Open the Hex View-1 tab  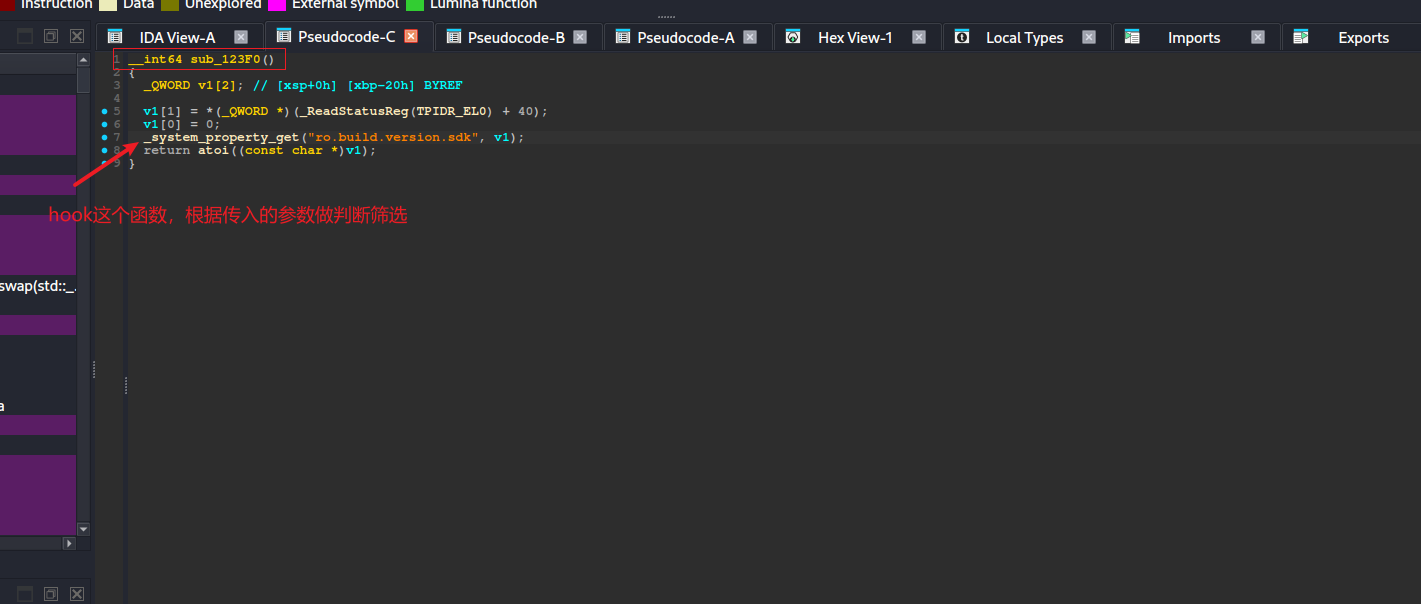point(854,37)
